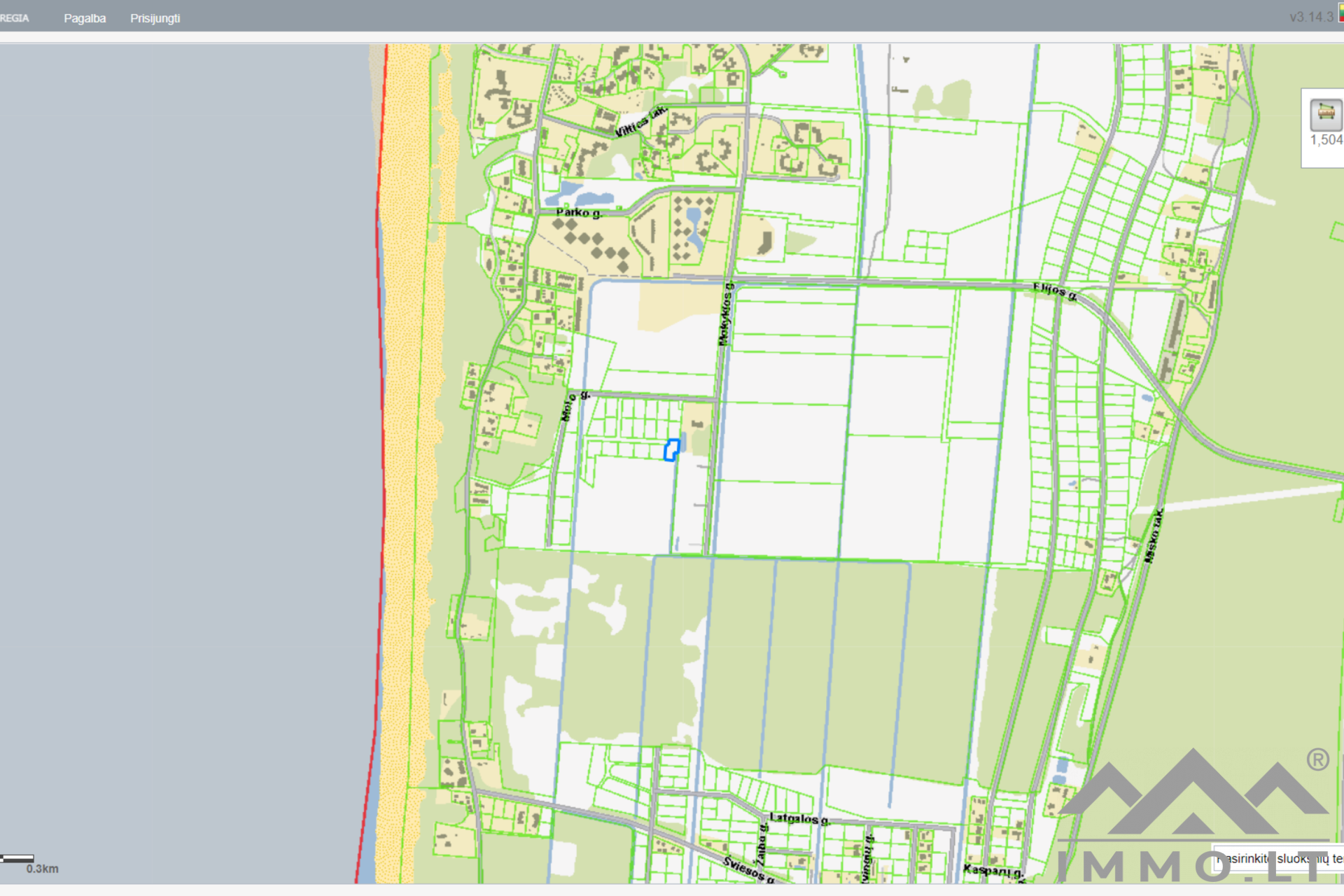This screenshot has width=1344, height=896.
Task: Open the Pagalba help menu
Action: [x=85, y=18]
